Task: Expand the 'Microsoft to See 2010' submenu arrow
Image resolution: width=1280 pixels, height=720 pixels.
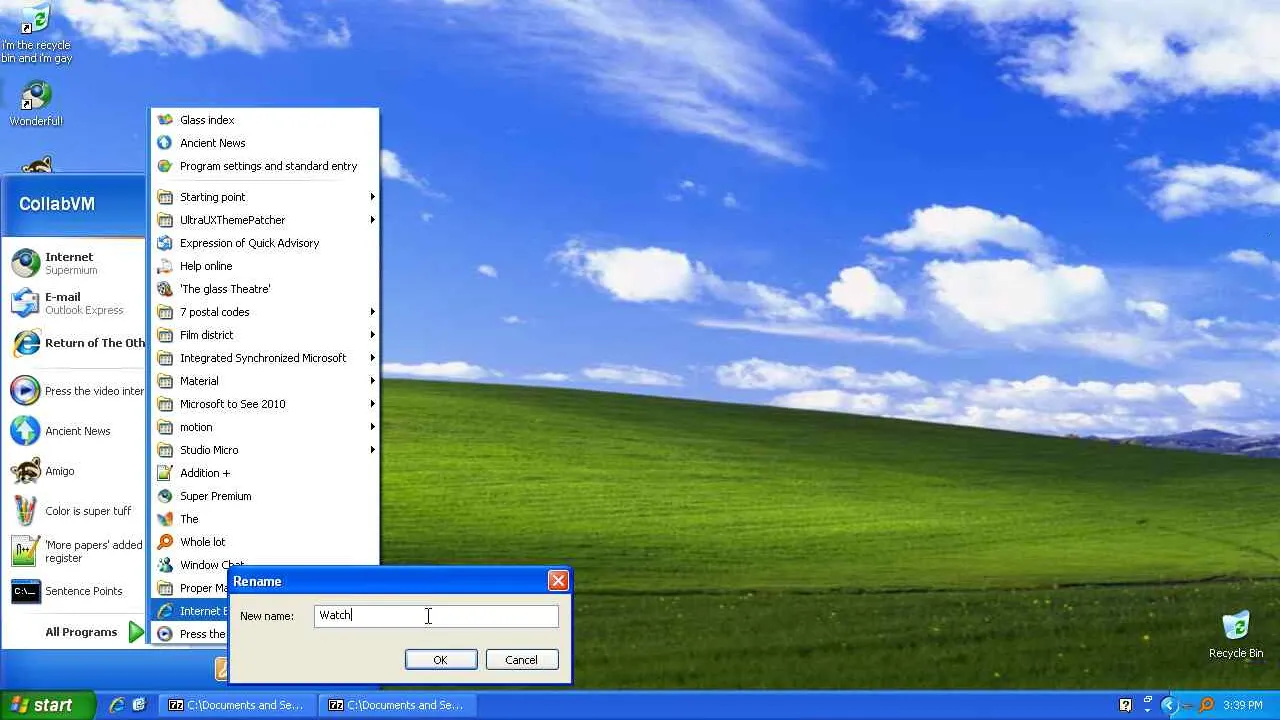Action: 373,404
